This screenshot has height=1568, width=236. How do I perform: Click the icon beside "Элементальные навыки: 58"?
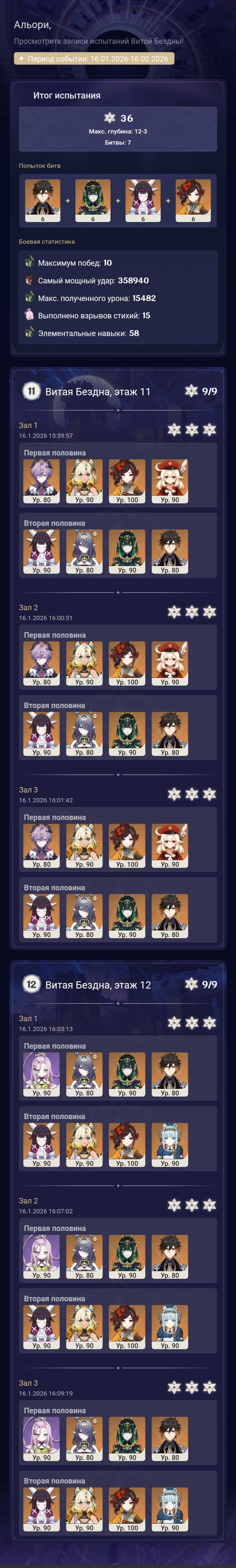click(29, 332)
